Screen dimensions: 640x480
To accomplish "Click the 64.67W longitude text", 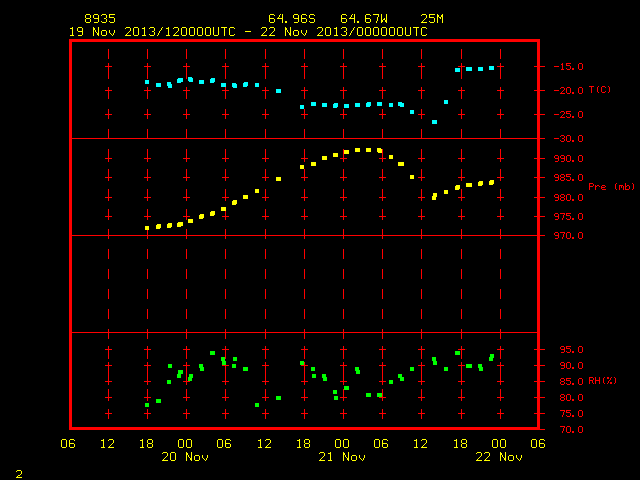I will [364, 19].
